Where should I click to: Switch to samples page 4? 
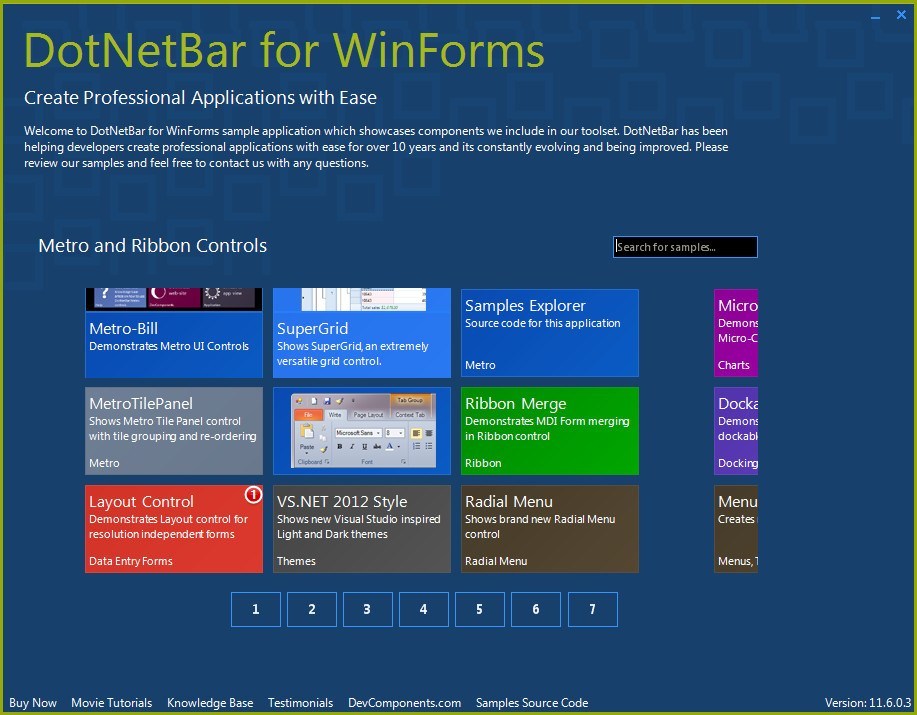[423, 609]
